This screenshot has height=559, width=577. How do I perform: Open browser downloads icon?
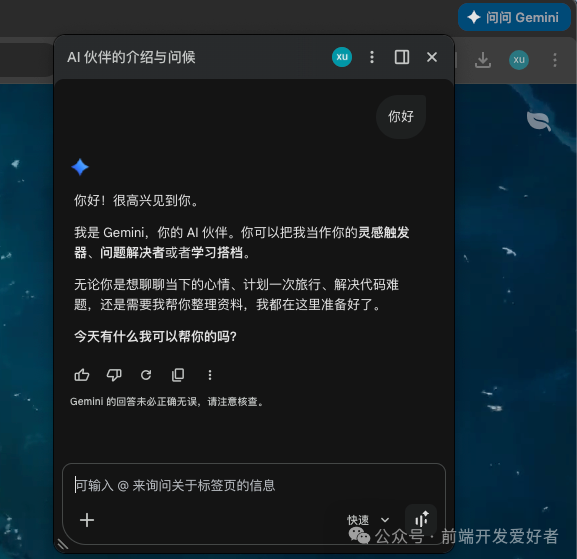coord(483,60)
